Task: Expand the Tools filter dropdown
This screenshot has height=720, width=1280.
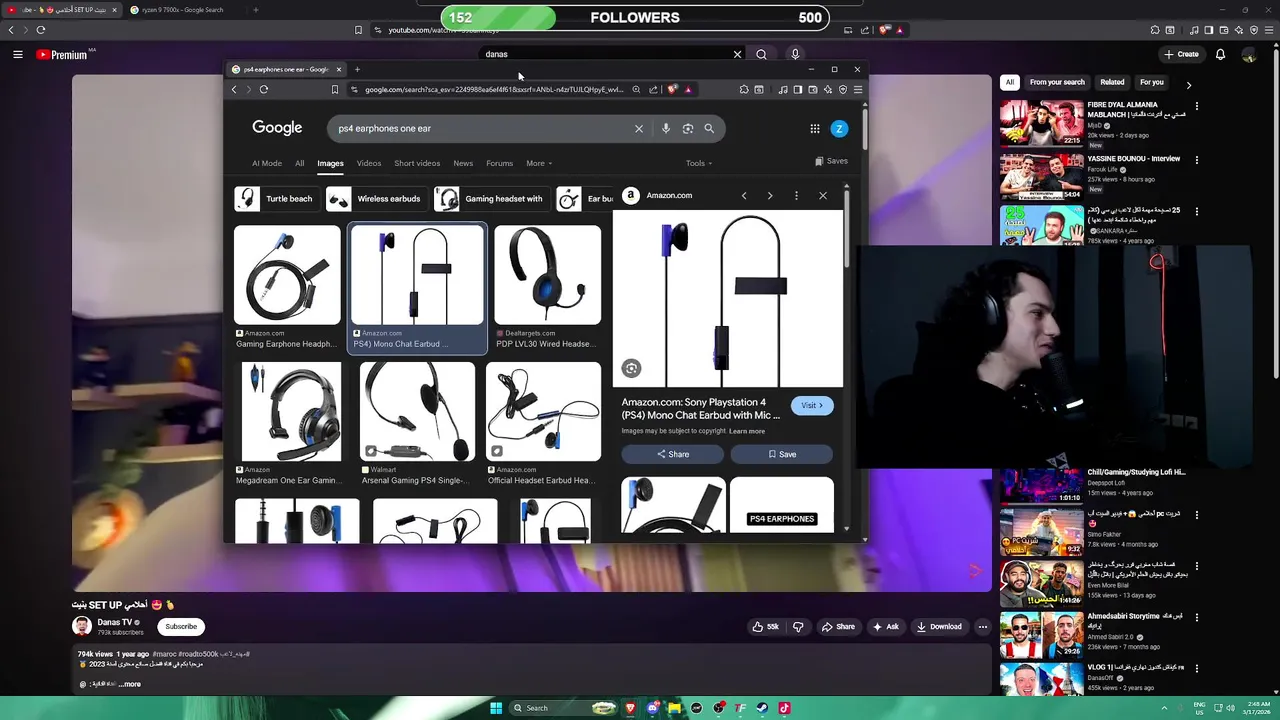Action: [x=699, y=163]
